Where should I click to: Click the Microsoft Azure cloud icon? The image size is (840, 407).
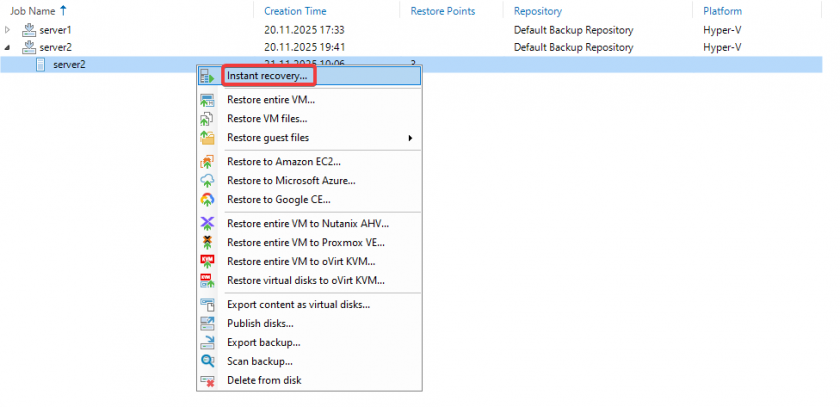tap(207, 181)
